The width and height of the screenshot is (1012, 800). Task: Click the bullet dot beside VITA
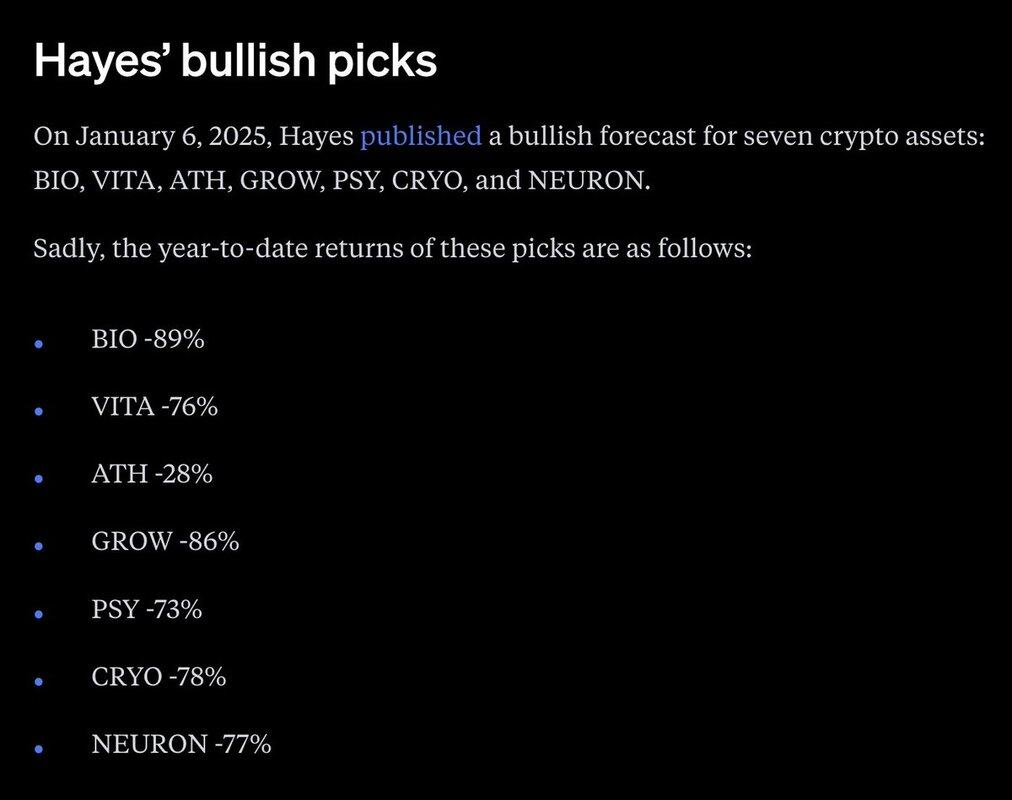tap(39, 411)
